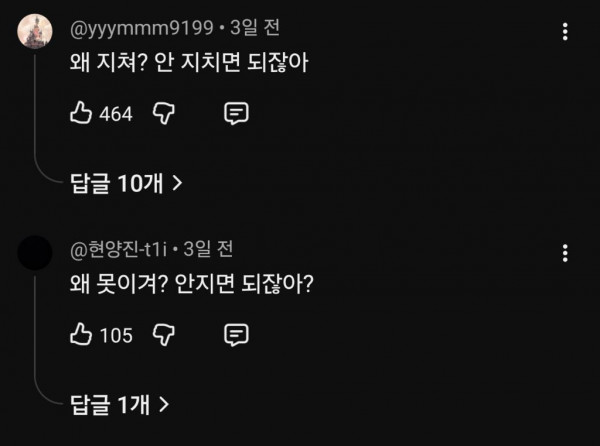Reply to the @yyymmm9199 comment
Screen dimensions: 600x446
point(236,113)
